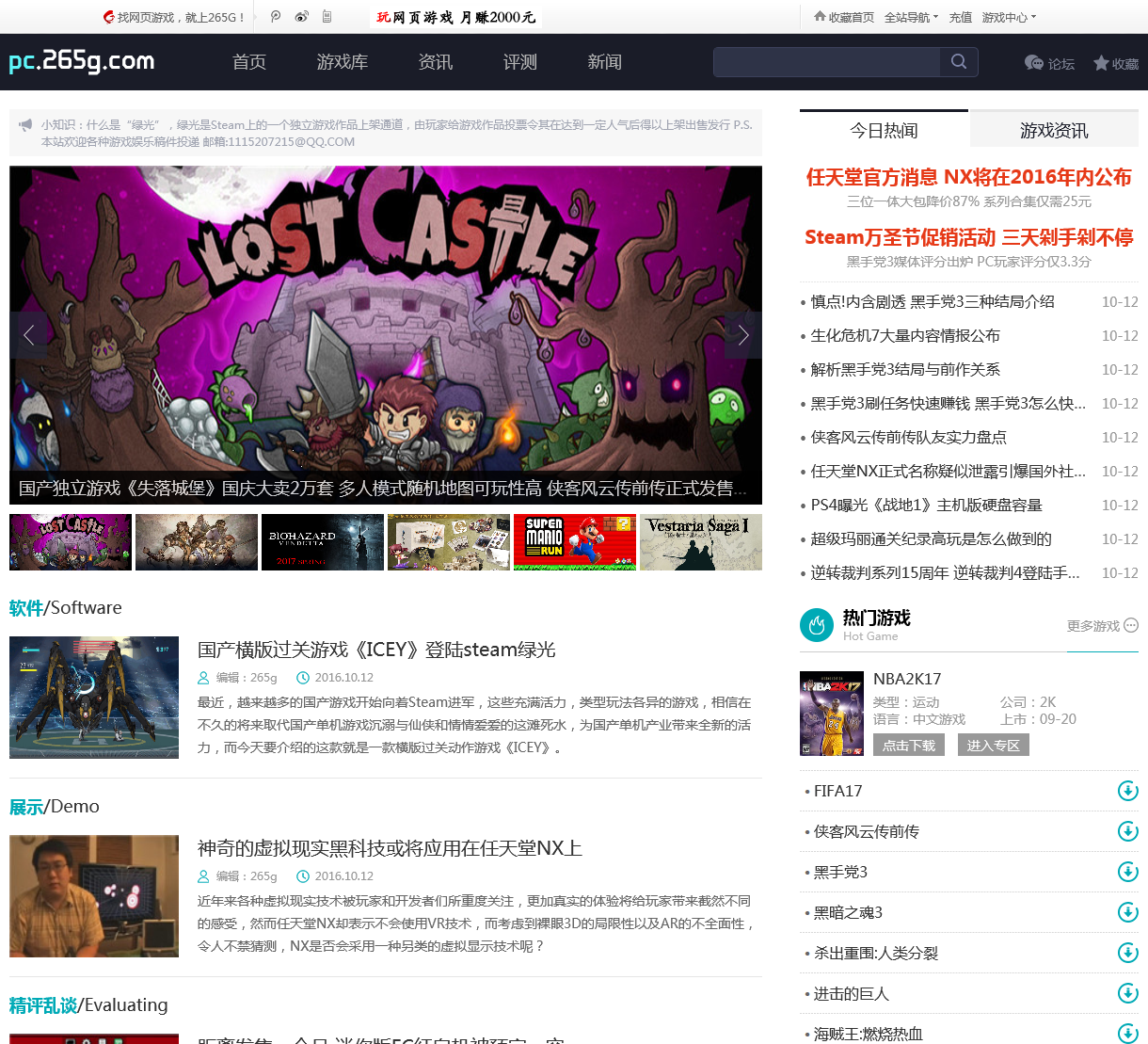Click the megaphone notice icon
Viewport: 1148px width, 1044px height.
coord(25,124)
